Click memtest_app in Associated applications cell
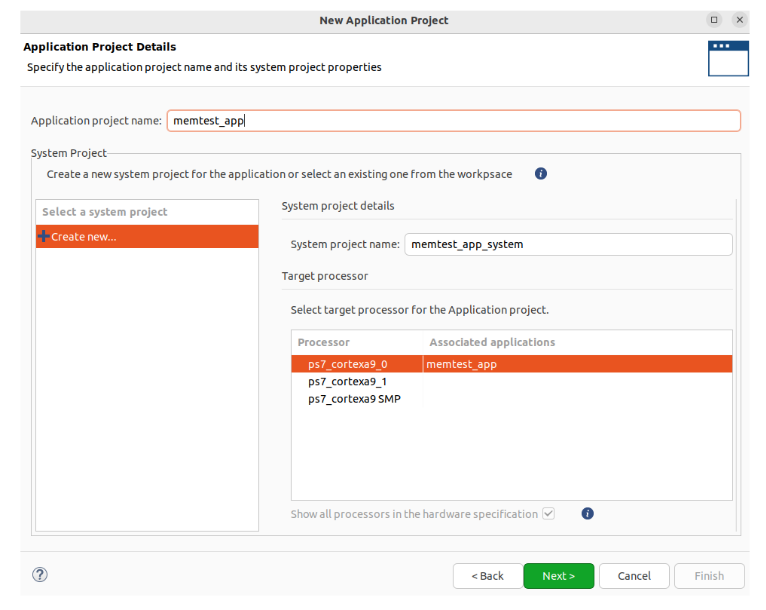This screenshot has height=610, width=766. (462, 364)
